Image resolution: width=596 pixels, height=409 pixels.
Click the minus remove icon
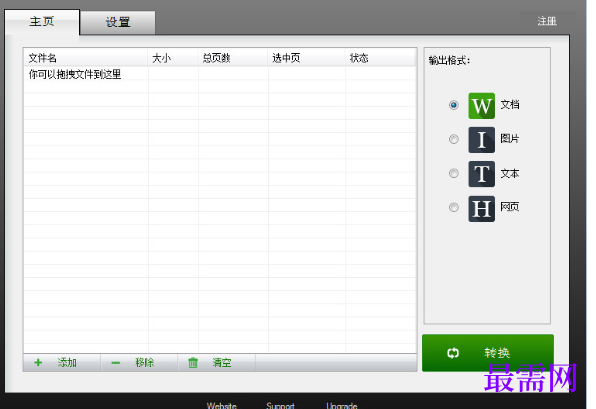[x=116, y=363]
